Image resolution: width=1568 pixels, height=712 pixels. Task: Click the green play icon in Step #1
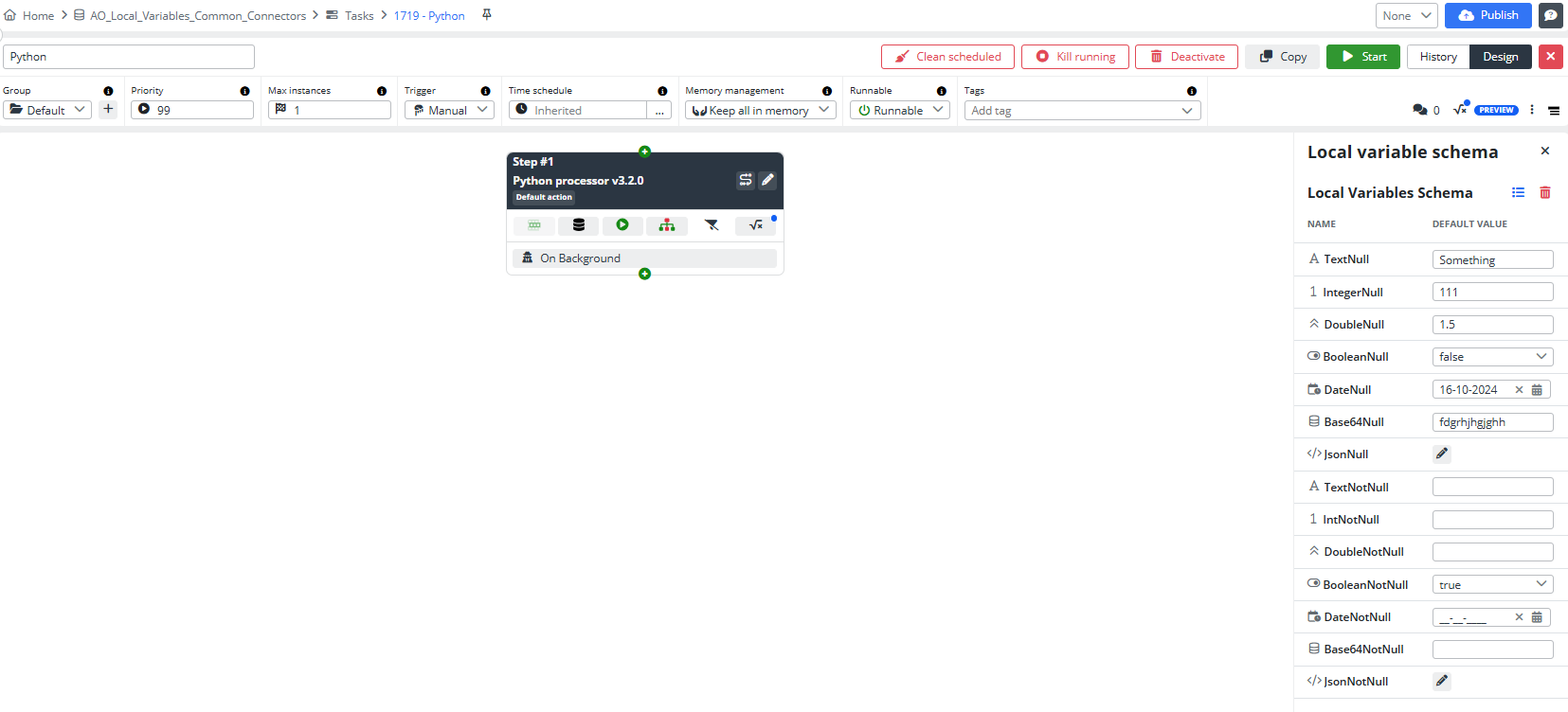(x=622, y=225)
